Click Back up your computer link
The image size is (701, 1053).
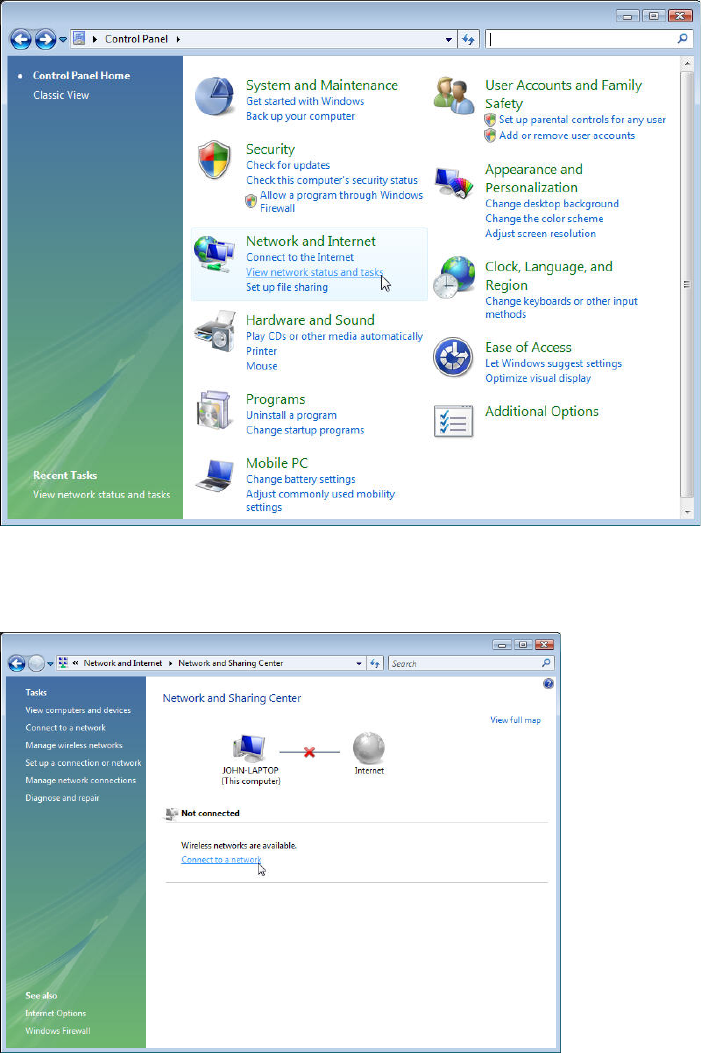[300, 116]
